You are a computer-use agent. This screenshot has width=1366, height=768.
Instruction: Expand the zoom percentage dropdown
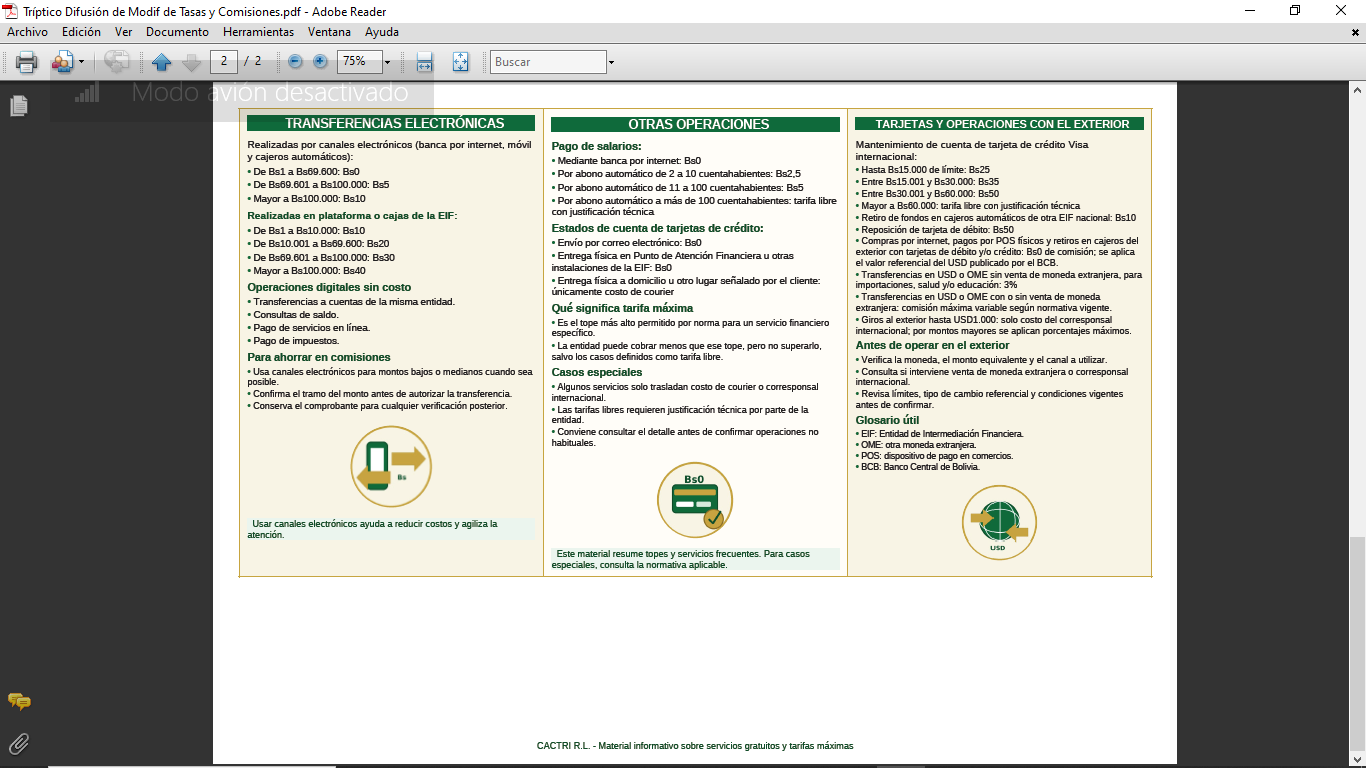(x=387, y=62)
